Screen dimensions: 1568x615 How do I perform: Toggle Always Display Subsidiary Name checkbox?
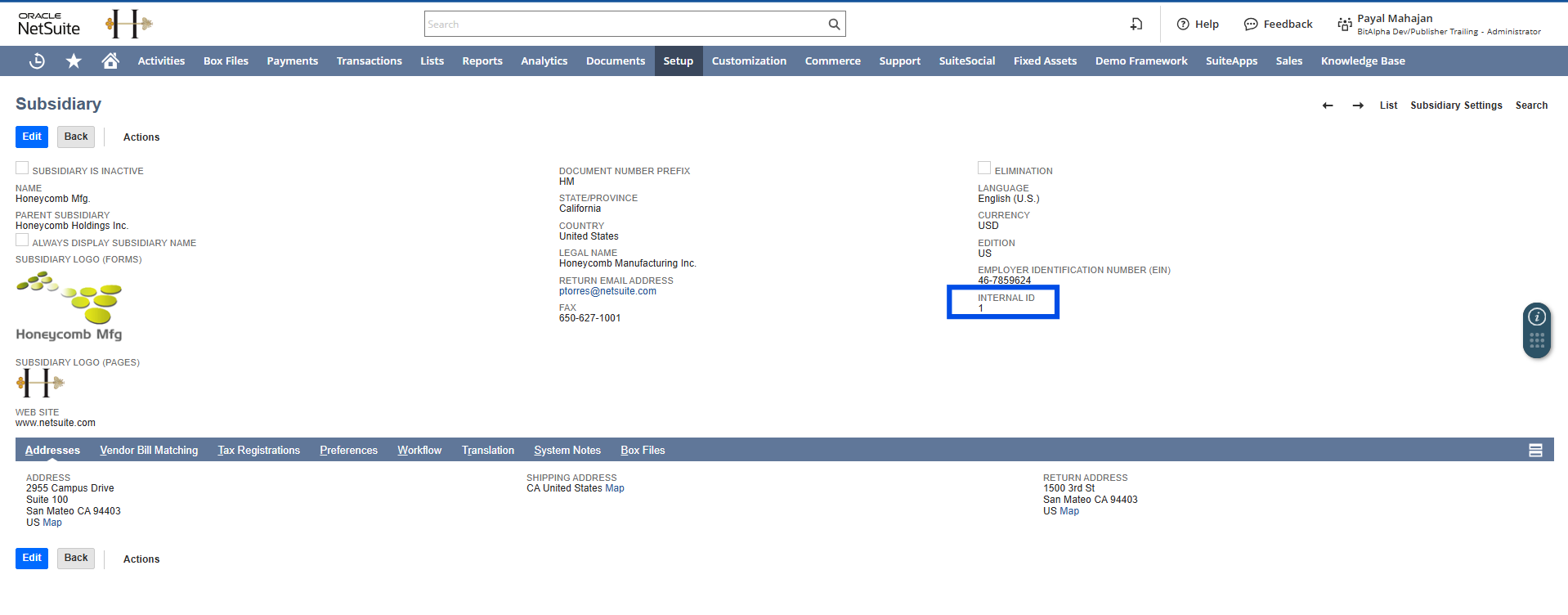tap(22, 240)
